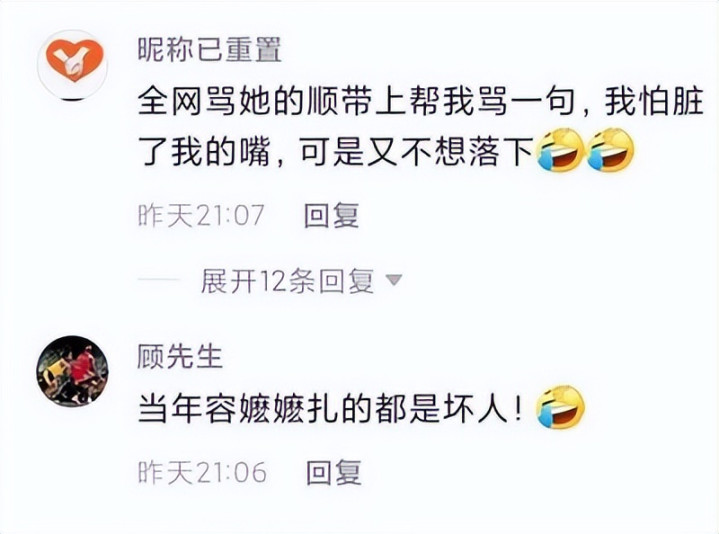
Task: Click the 昨天21:06 timestamp
Action: 202,472
